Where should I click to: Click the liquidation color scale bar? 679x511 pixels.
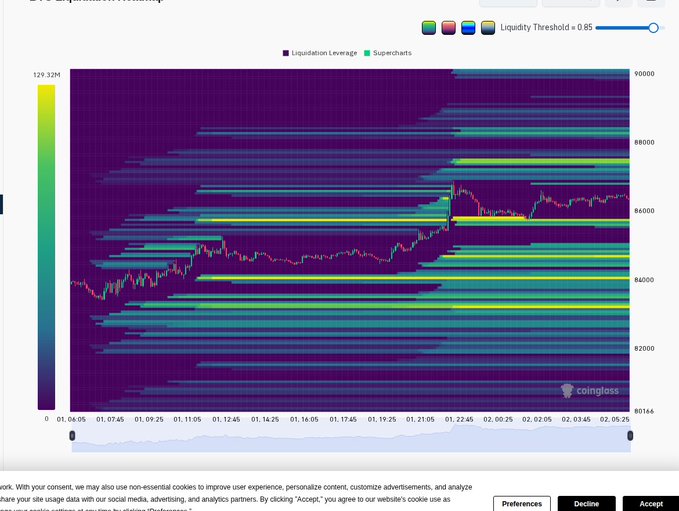46,247
